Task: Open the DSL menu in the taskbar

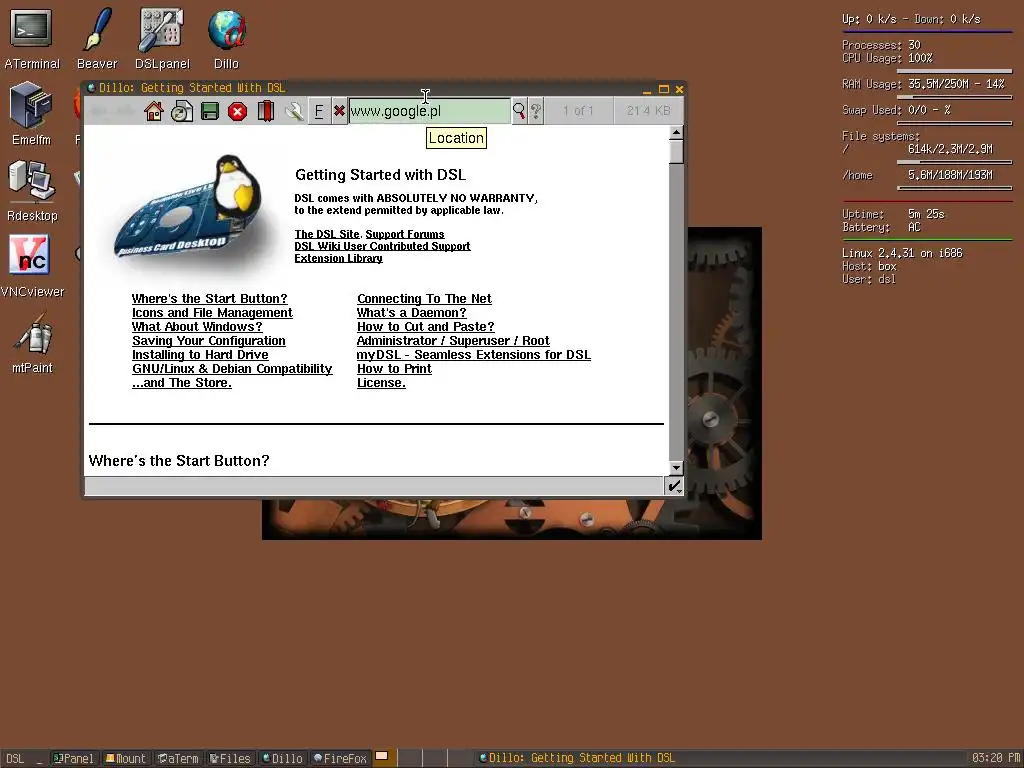Action: coord(15,758)
